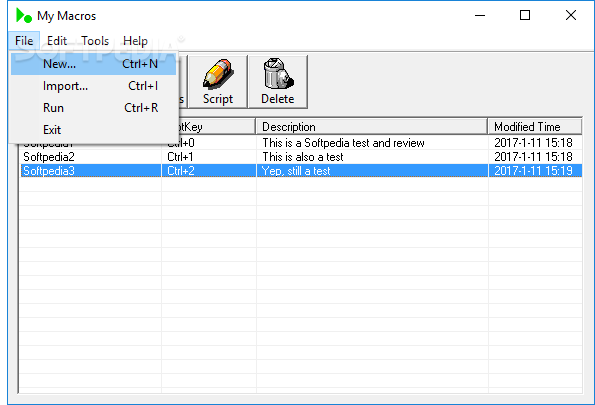Select Run in the File menu
595x405 pixels.
93,108
